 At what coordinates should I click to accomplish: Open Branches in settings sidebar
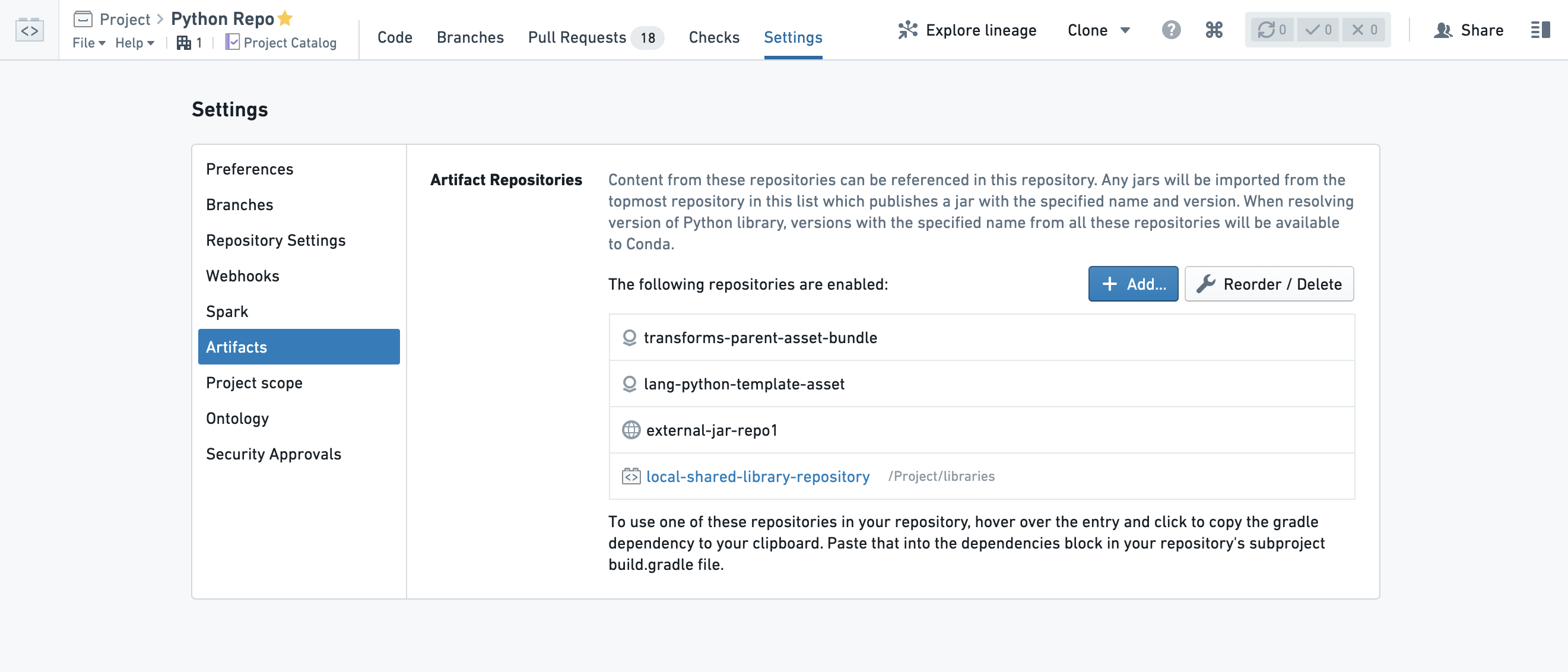(x=299, y=205)
